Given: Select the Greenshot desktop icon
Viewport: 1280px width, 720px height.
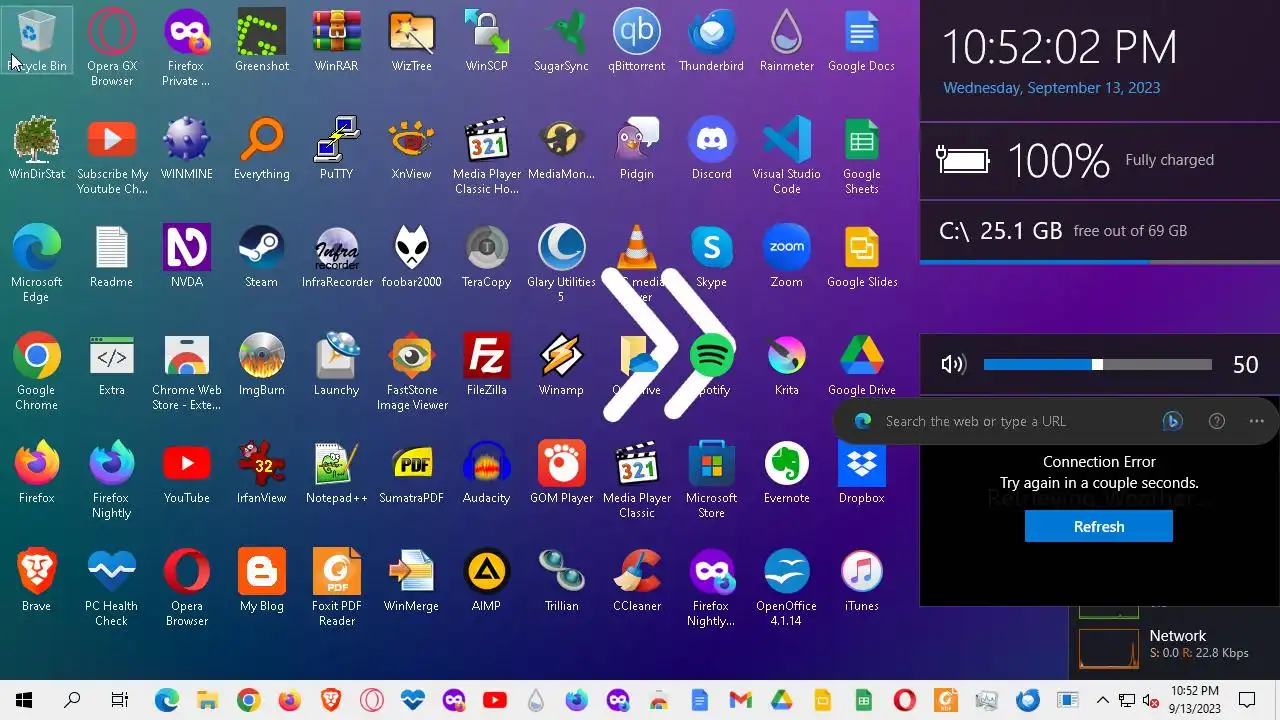Looking at the screenshot, I should click(x=262, y=41).
